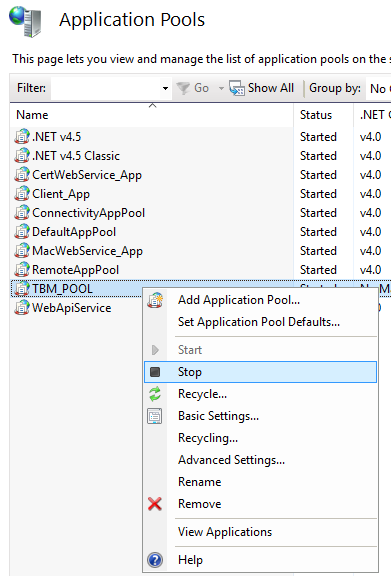Choose Recycle... in the context menu
This screenshot has width=391, height=576.
[x=261, y=394]
